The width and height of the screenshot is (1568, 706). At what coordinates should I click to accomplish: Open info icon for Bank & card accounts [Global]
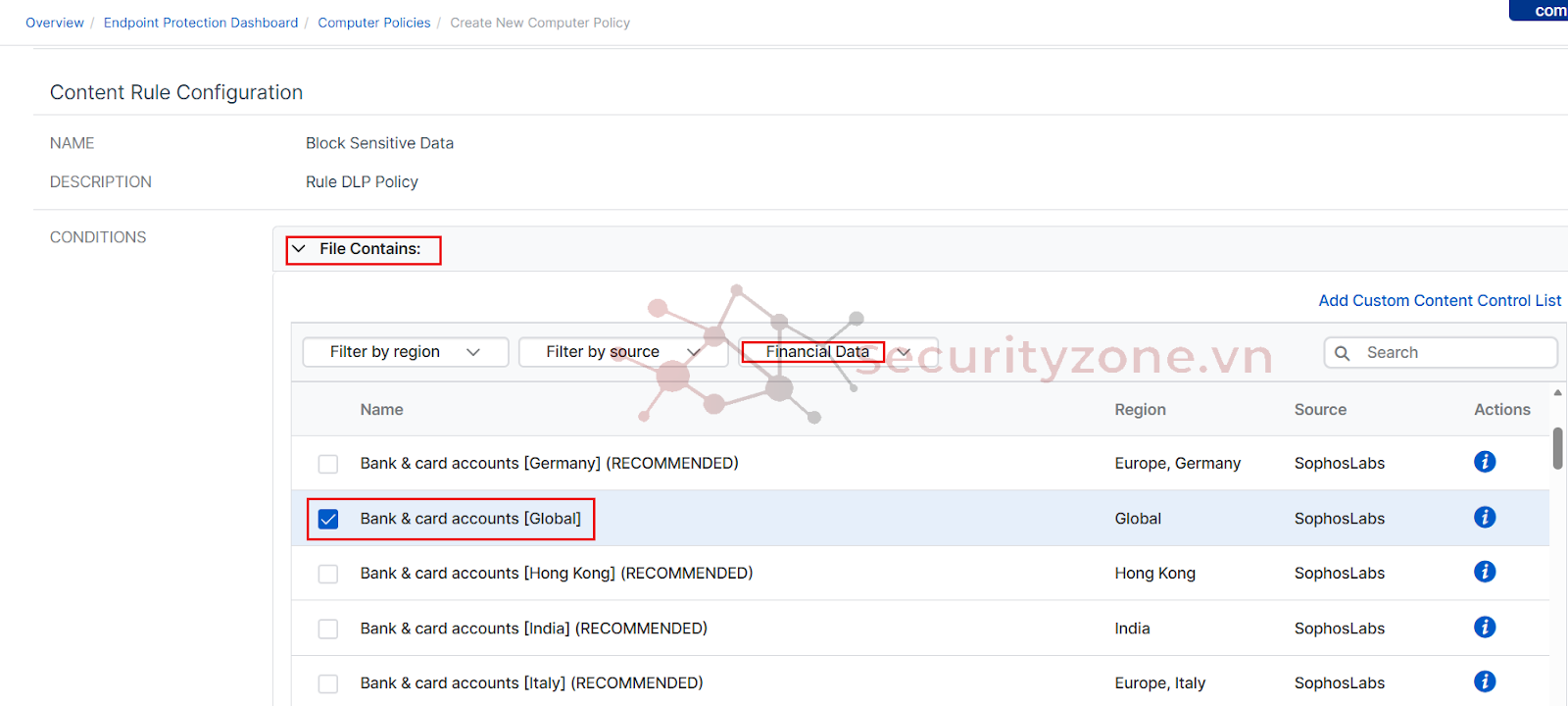tap(1484, 517)
